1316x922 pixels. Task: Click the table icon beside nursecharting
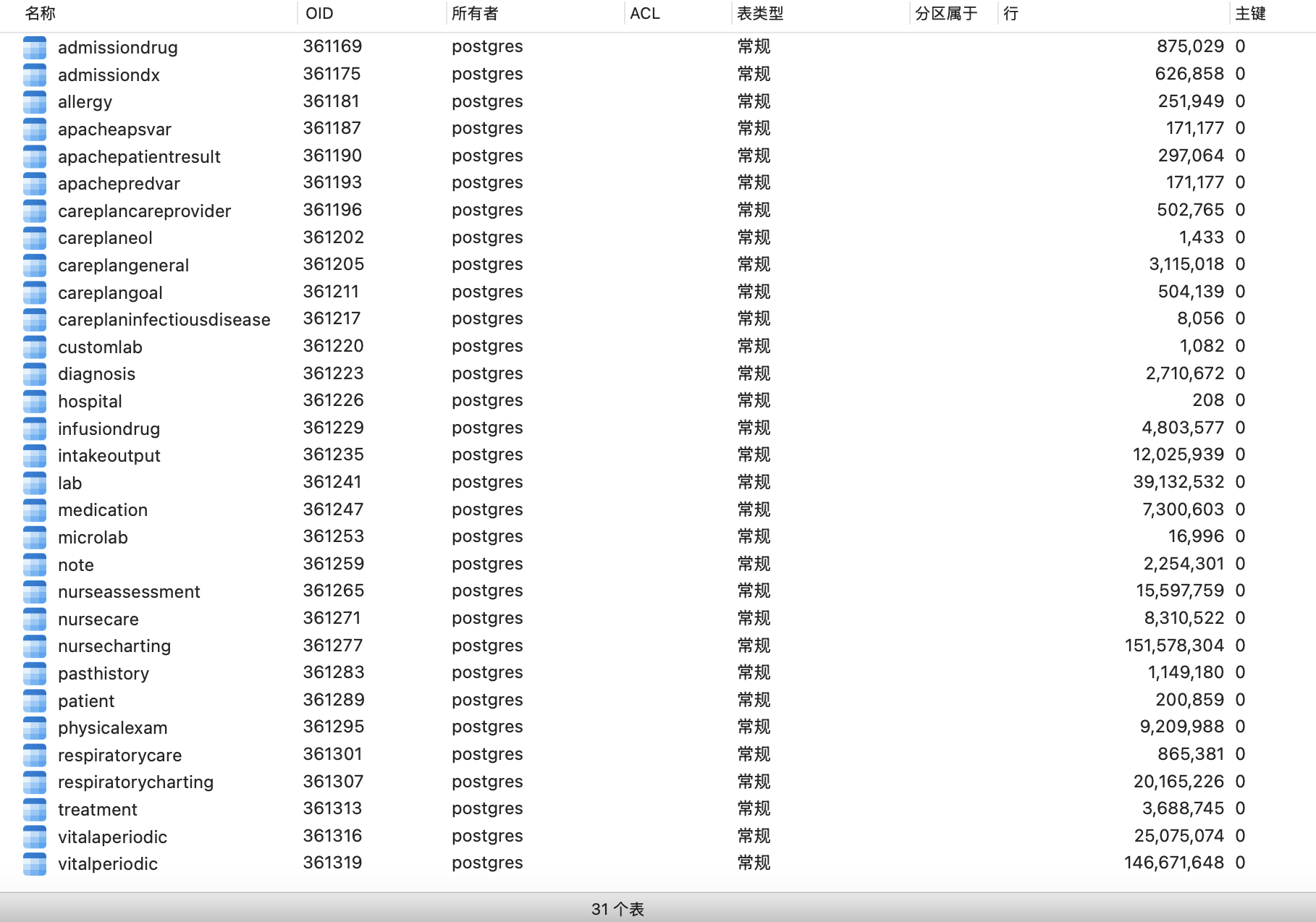point(35,646)
